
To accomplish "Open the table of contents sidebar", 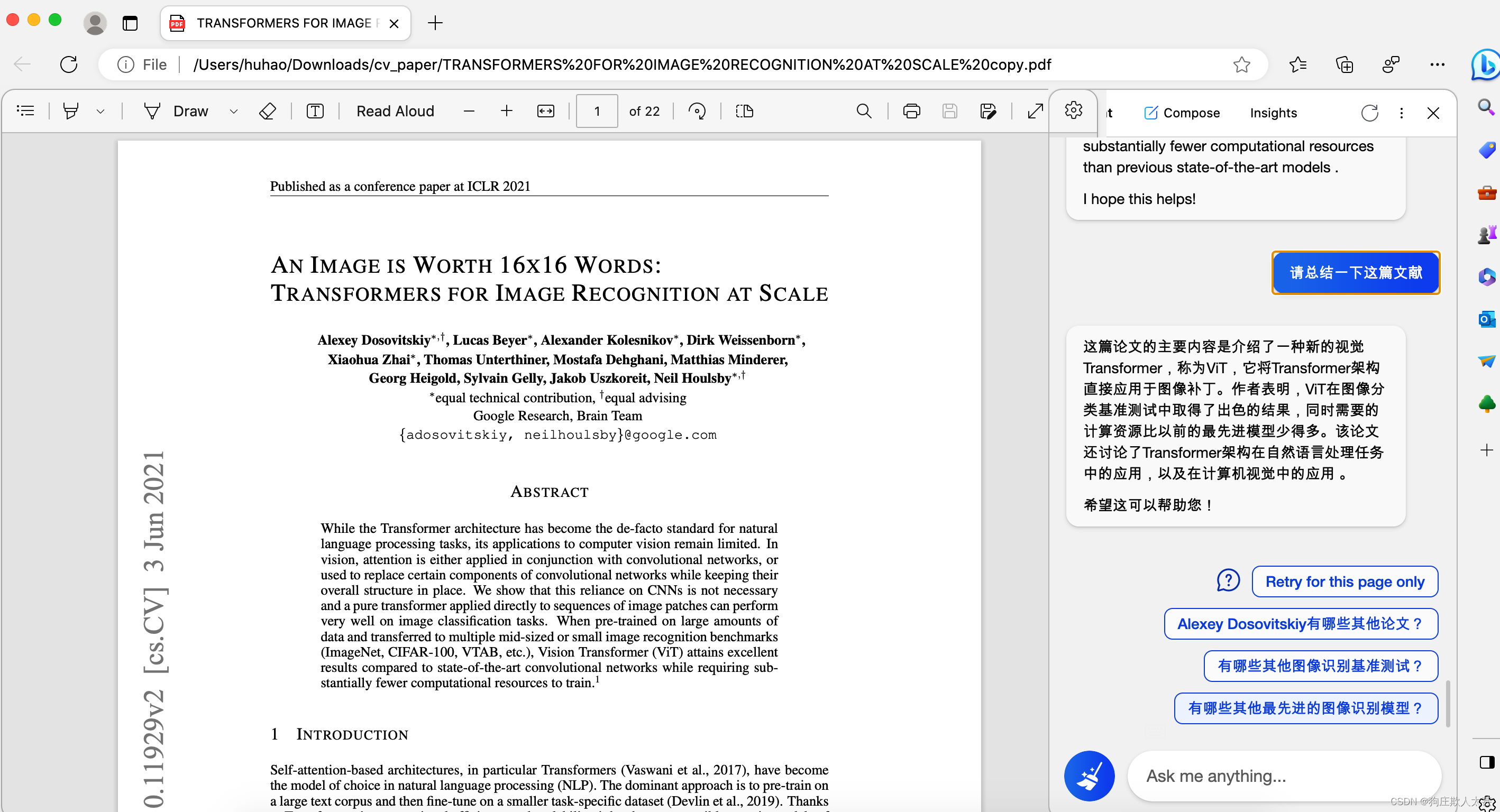I will coord(25,110).
